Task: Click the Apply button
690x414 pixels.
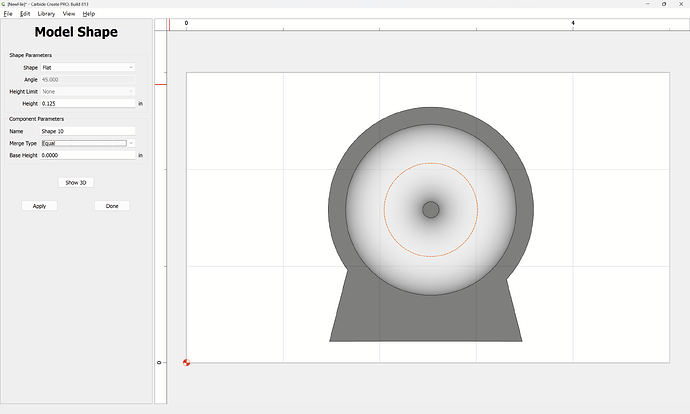Action: click(39, 206)
